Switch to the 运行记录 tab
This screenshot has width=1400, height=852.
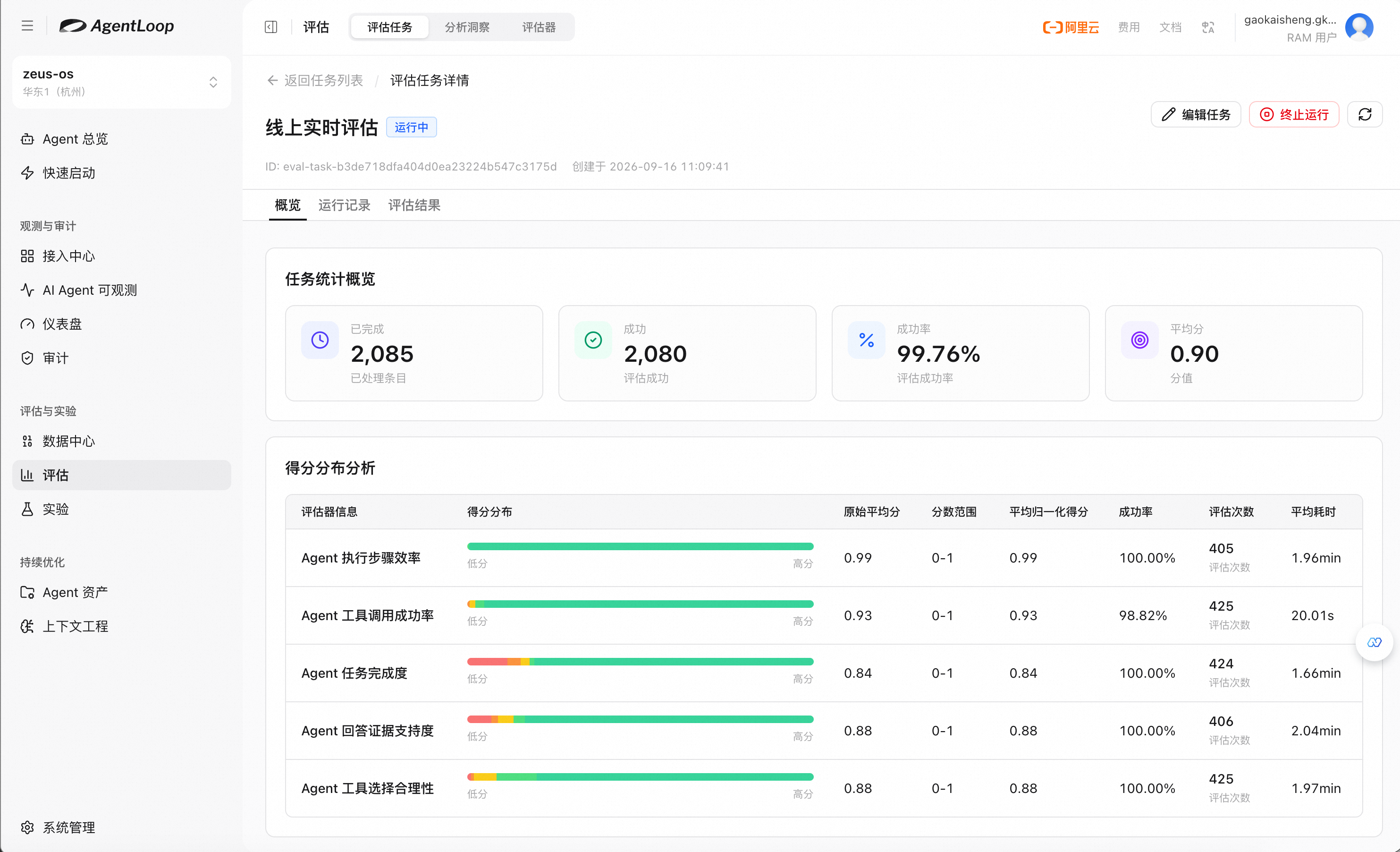[x=344, y=205]
